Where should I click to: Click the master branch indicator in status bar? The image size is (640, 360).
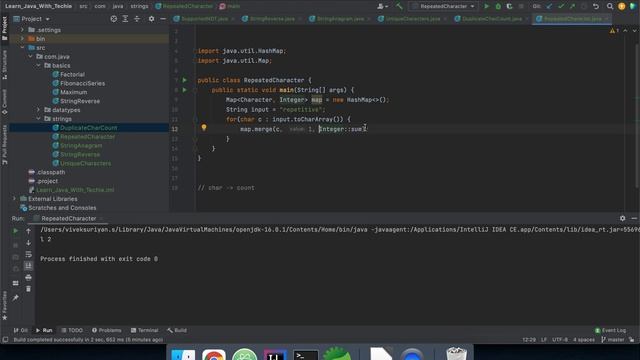click(613, 340)
